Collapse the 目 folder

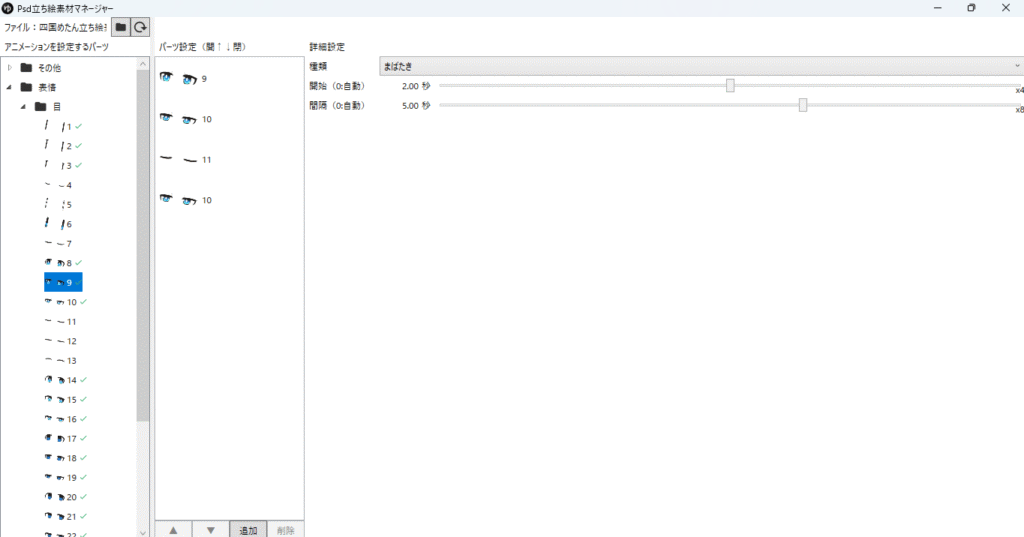tap(23, 106)
